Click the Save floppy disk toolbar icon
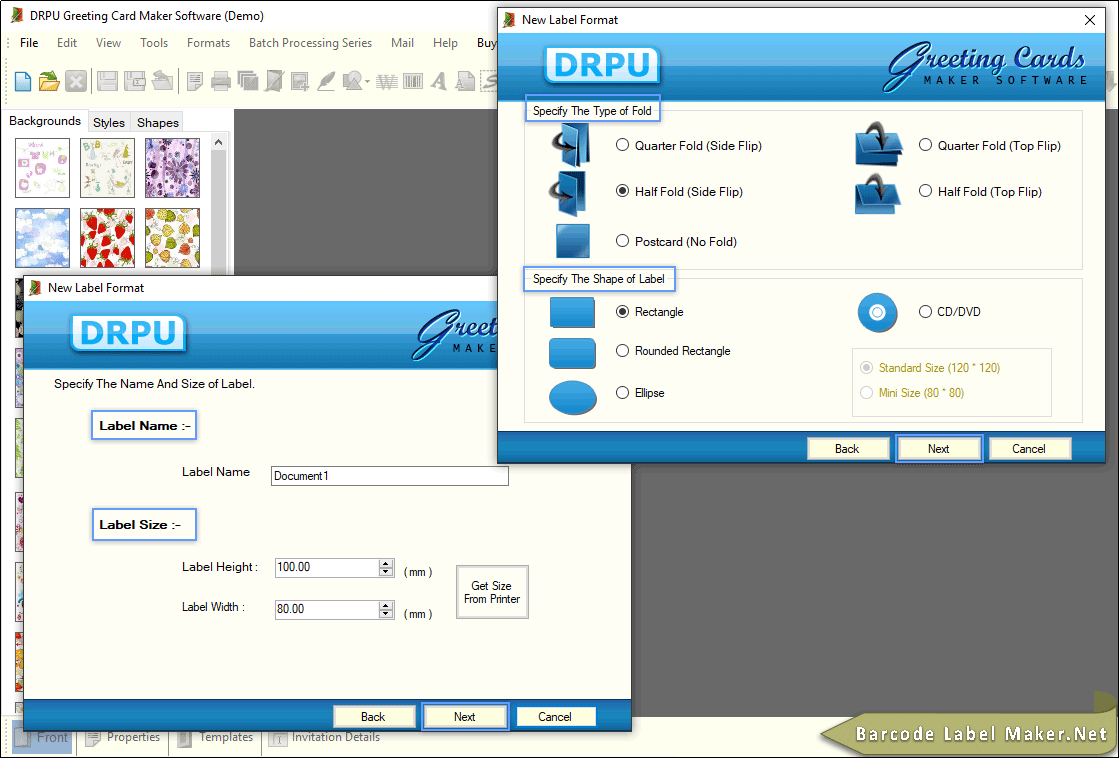Screen dimensions: 1119x758 (107, 81)
